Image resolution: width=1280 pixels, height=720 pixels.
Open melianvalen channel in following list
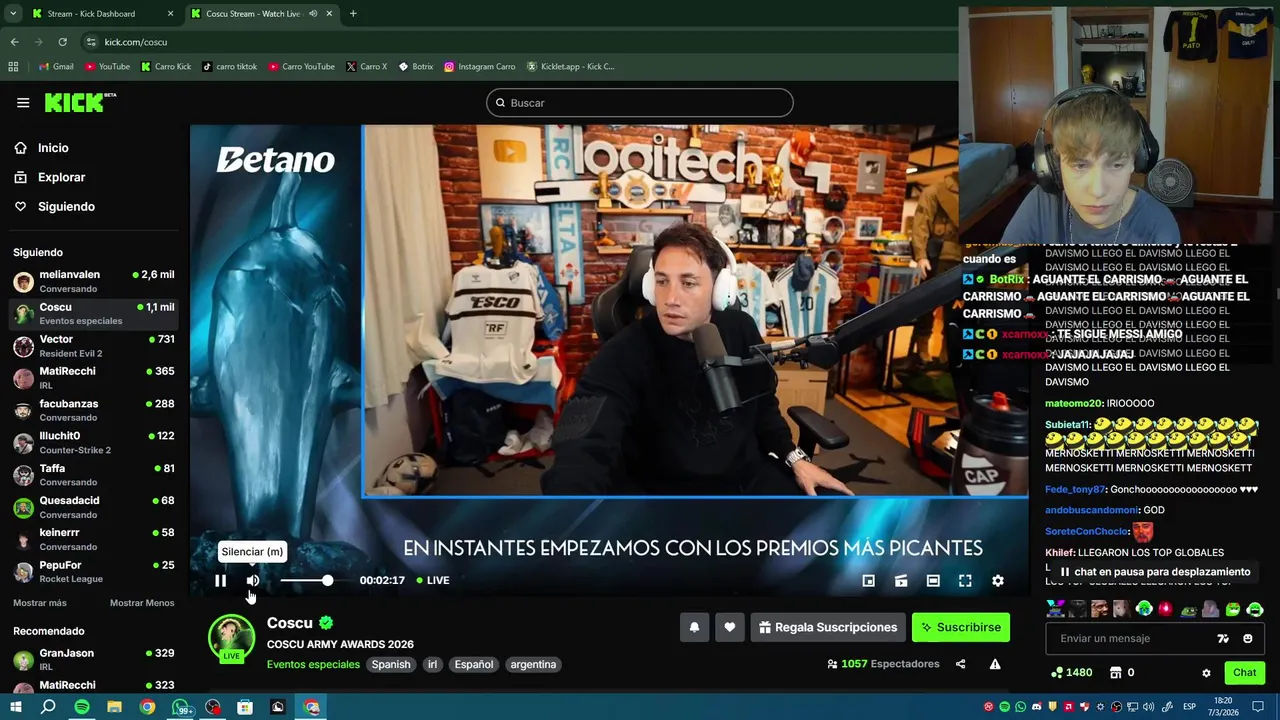94,281
